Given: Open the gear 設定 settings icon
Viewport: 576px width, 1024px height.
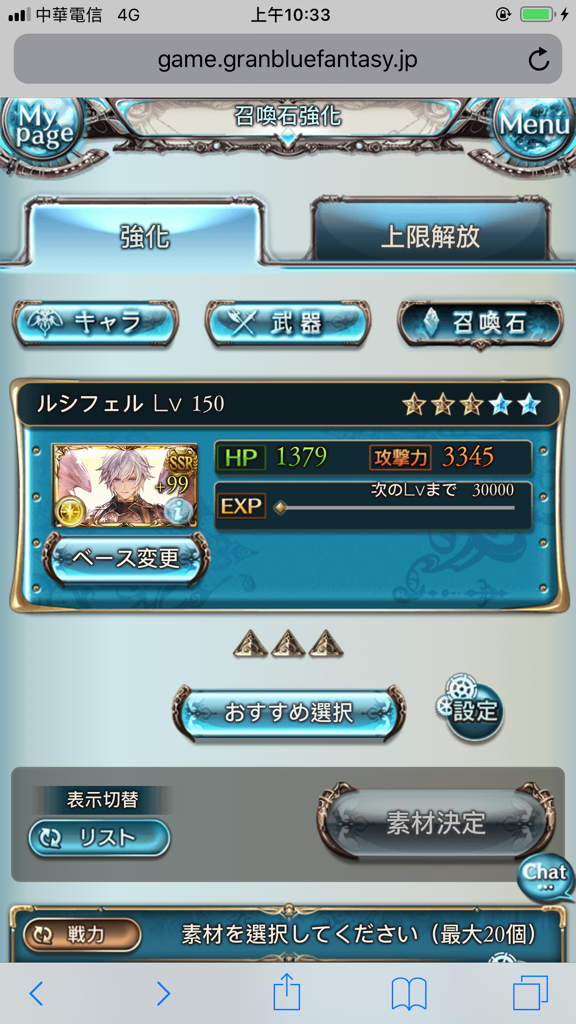Looking at the screenshot, I should (x=471, y=708).
